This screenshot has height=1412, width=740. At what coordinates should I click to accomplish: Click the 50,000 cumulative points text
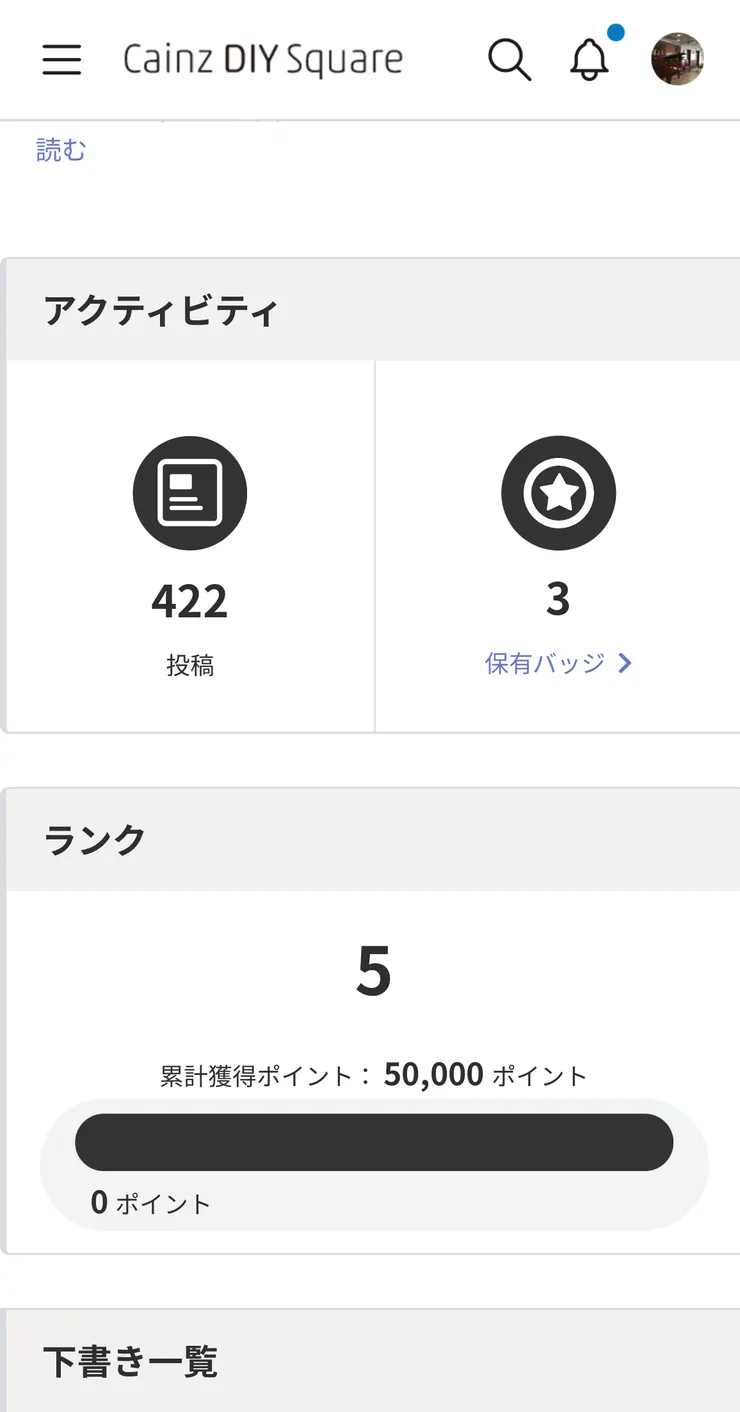(x=433, y=1075)
